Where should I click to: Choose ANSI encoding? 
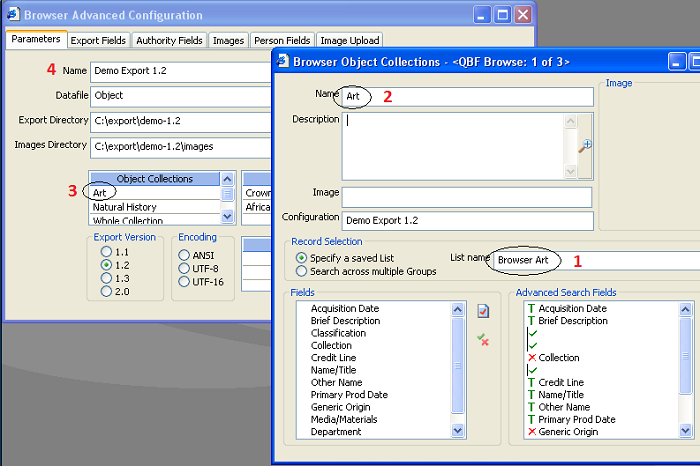184,255
